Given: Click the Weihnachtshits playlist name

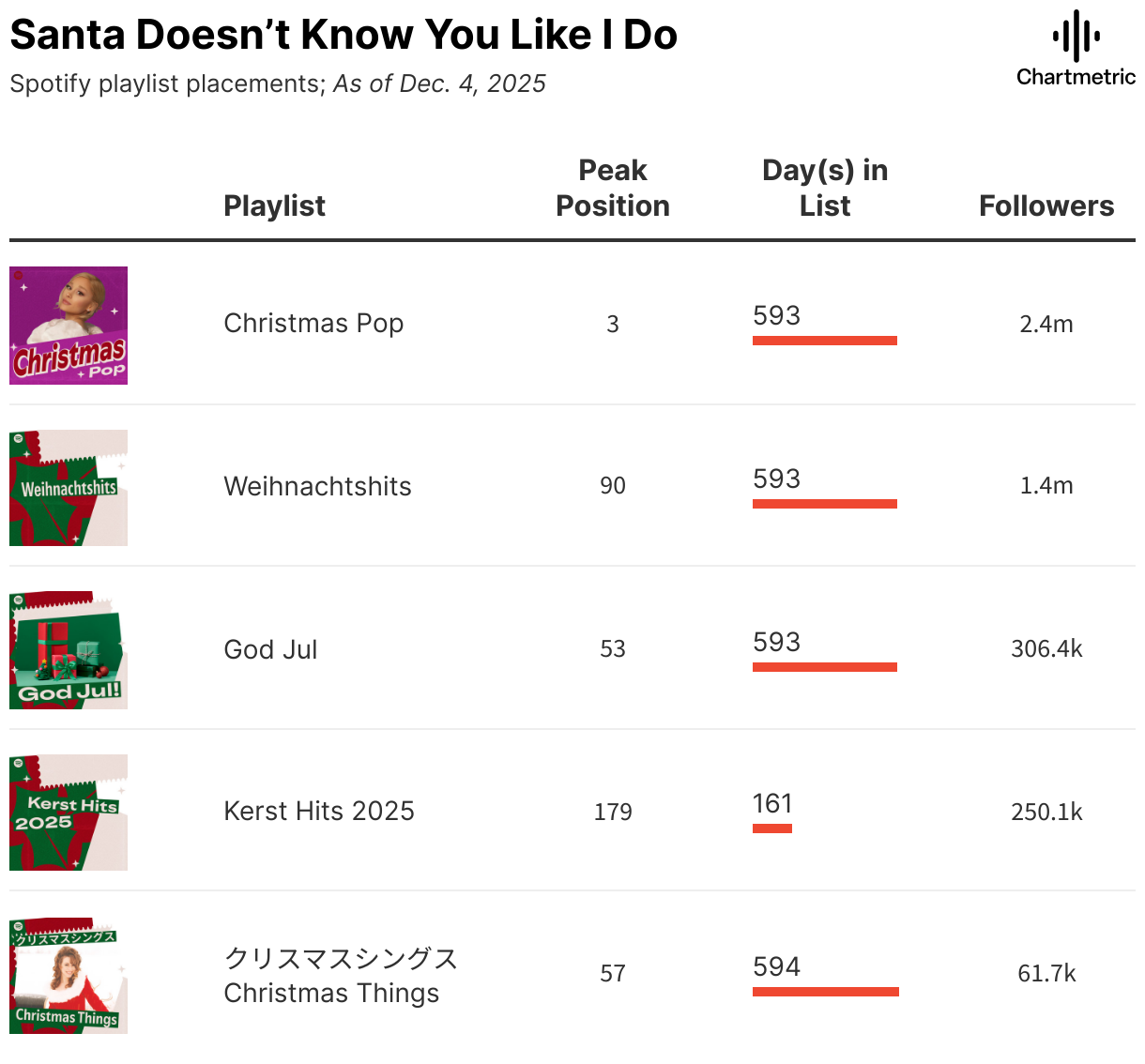Looking at the screenshot, I should pos(317,486).
